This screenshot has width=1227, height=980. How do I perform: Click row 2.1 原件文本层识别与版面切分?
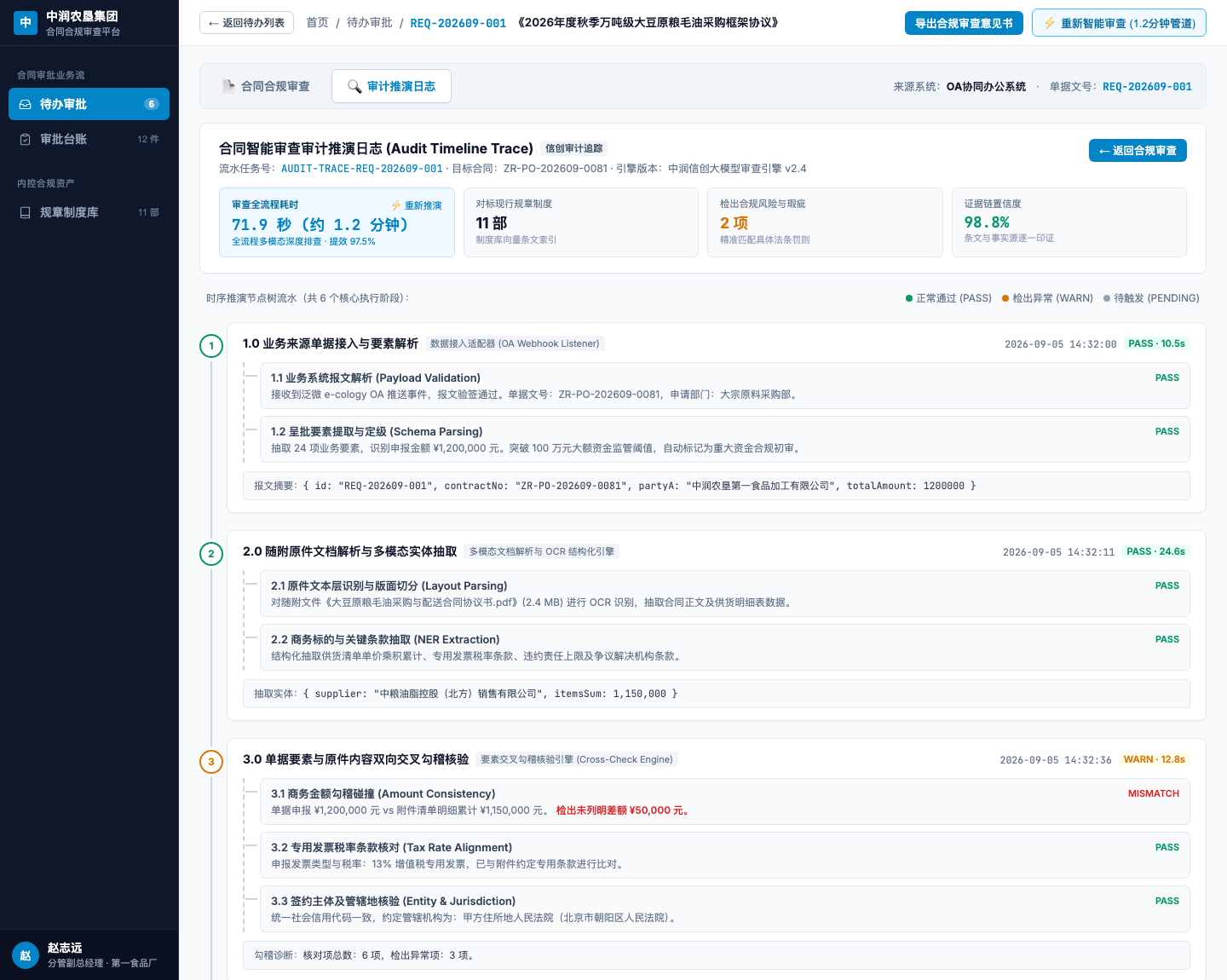coord(725,594)
